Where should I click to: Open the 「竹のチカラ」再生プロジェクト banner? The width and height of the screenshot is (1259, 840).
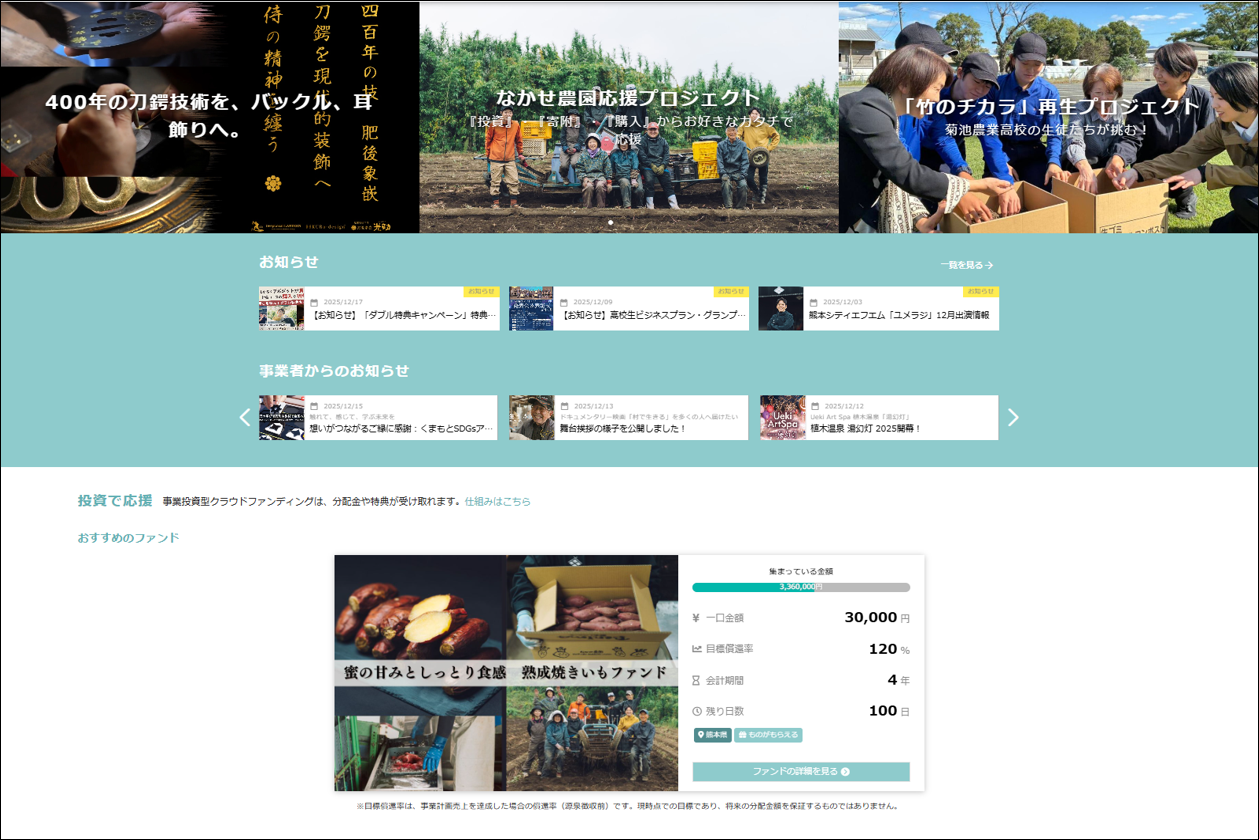pyautogui.click(x=1048, y=117)
